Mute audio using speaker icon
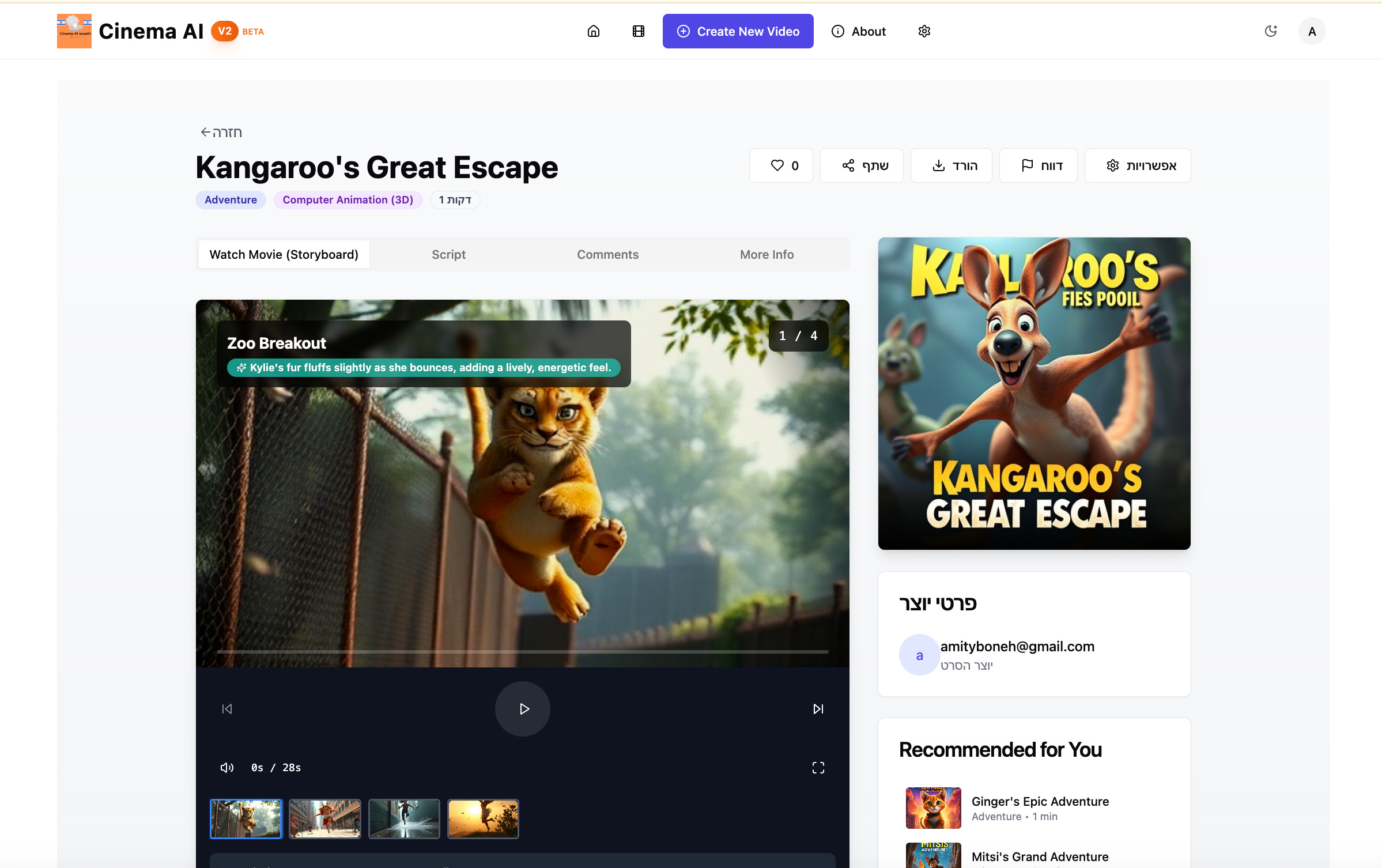The width and height of the screenshot is (1382, 868). pos(226,767)
